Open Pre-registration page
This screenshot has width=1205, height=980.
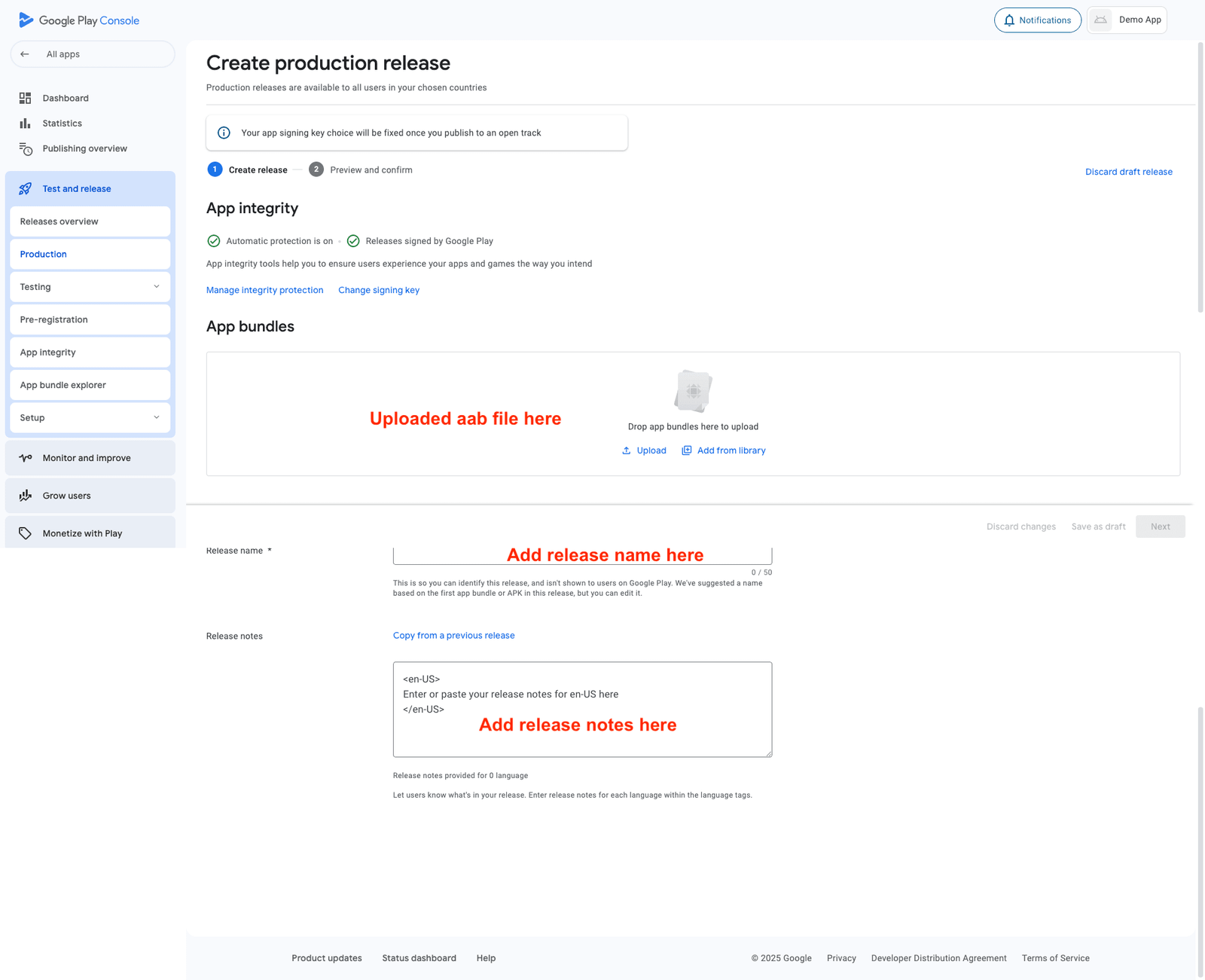click(90, 320)
